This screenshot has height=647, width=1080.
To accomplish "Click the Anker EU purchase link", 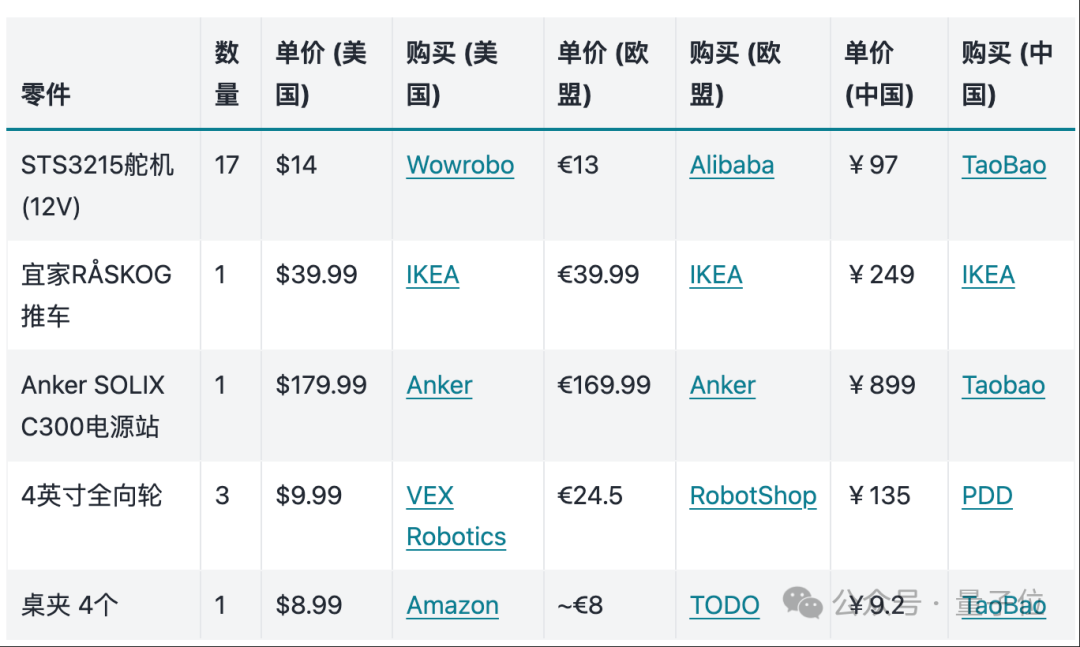I will 722,385.
